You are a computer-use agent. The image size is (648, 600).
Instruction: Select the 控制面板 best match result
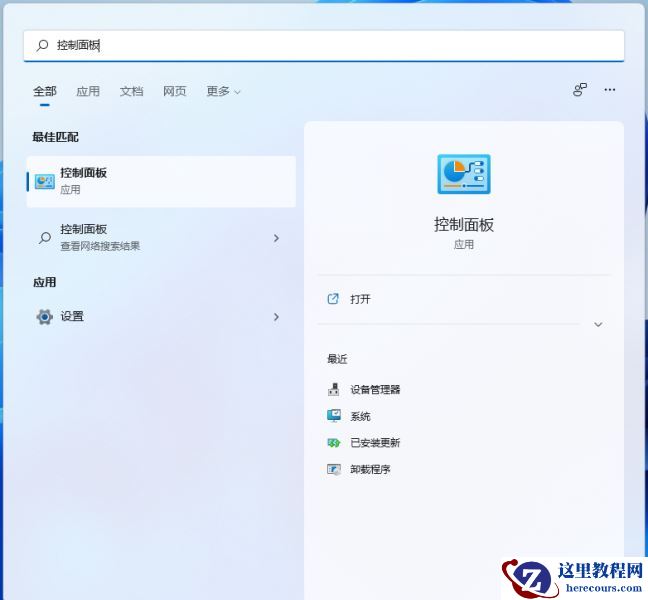coord(161,181)
